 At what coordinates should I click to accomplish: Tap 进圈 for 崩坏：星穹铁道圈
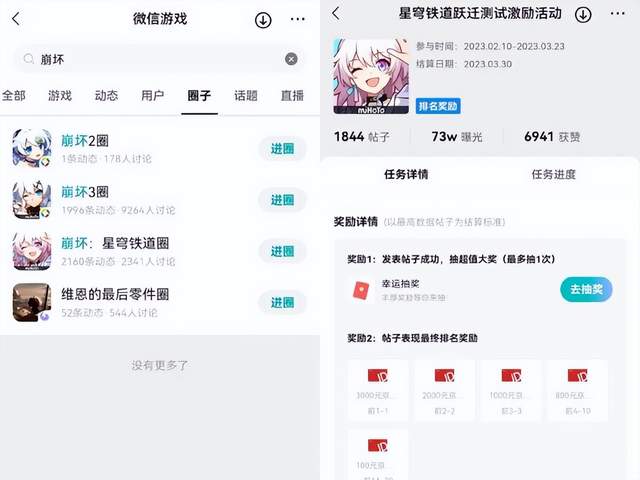click(x=282, y=251)
